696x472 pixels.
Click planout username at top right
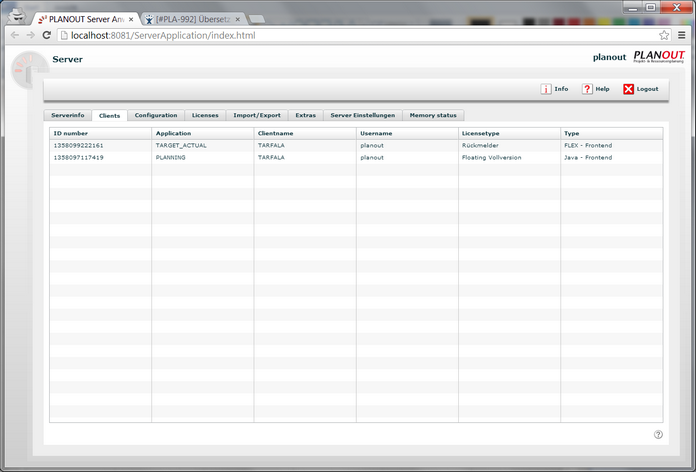point(609,57)
